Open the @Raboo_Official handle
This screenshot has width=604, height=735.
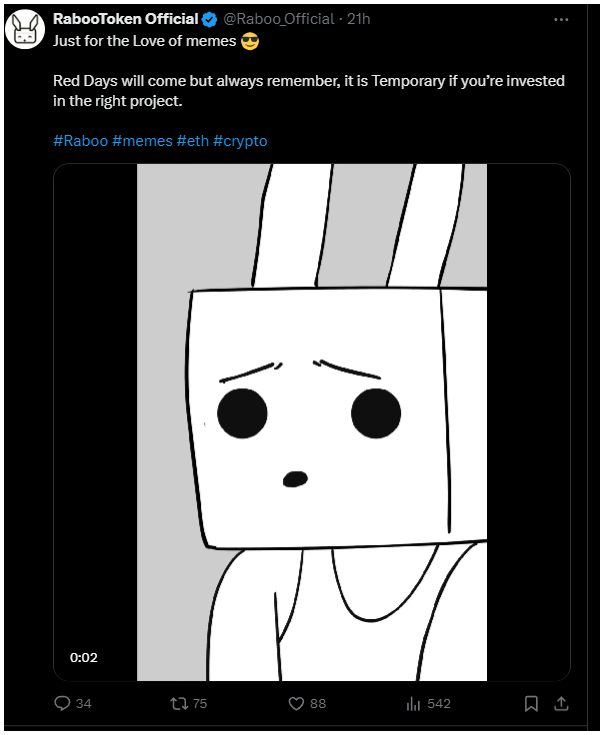(x=279, y=19)
